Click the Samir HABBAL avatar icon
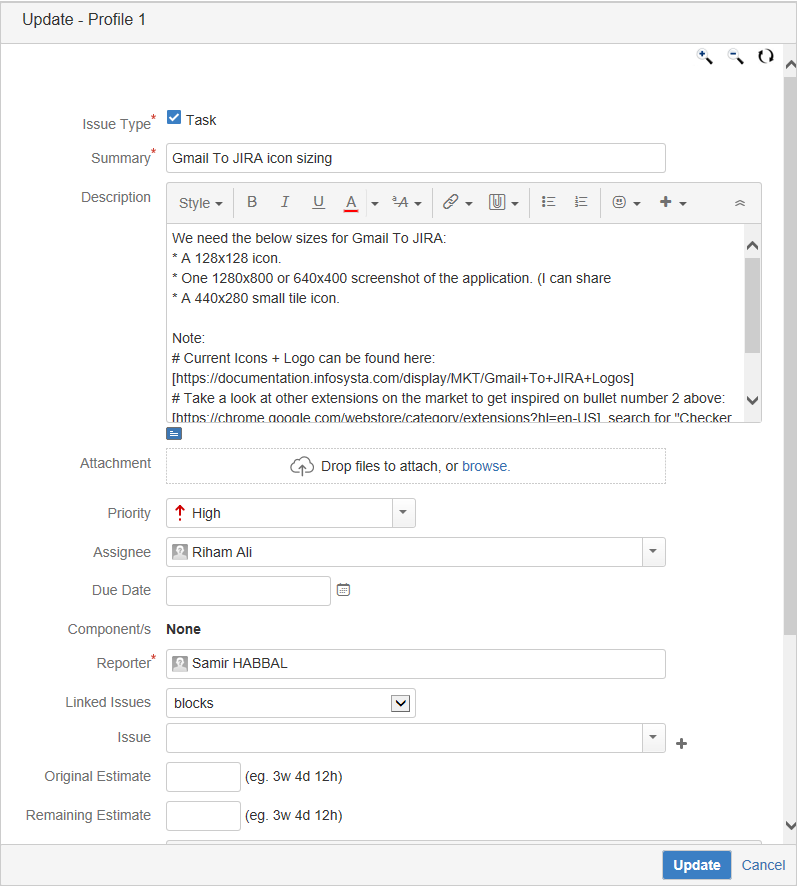 click(180, 663)
